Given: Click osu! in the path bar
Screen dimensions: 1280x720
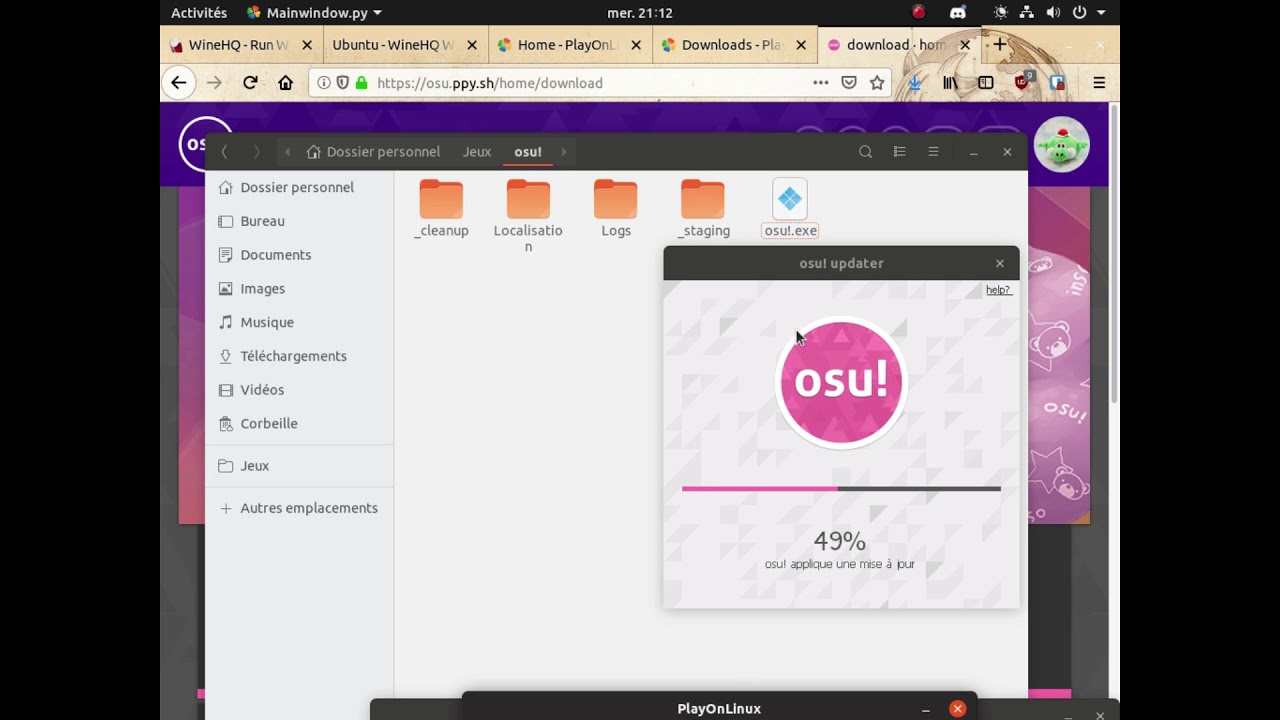Looking at the screenshot, I should coord(528,152).
